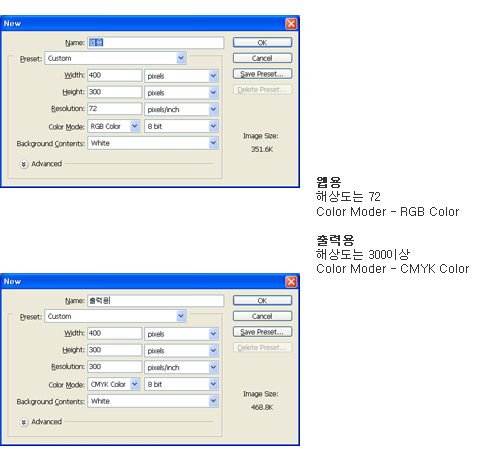Click Resolution field showing 300 in bottom dialog
480x464 pixels.
(115, 367)
